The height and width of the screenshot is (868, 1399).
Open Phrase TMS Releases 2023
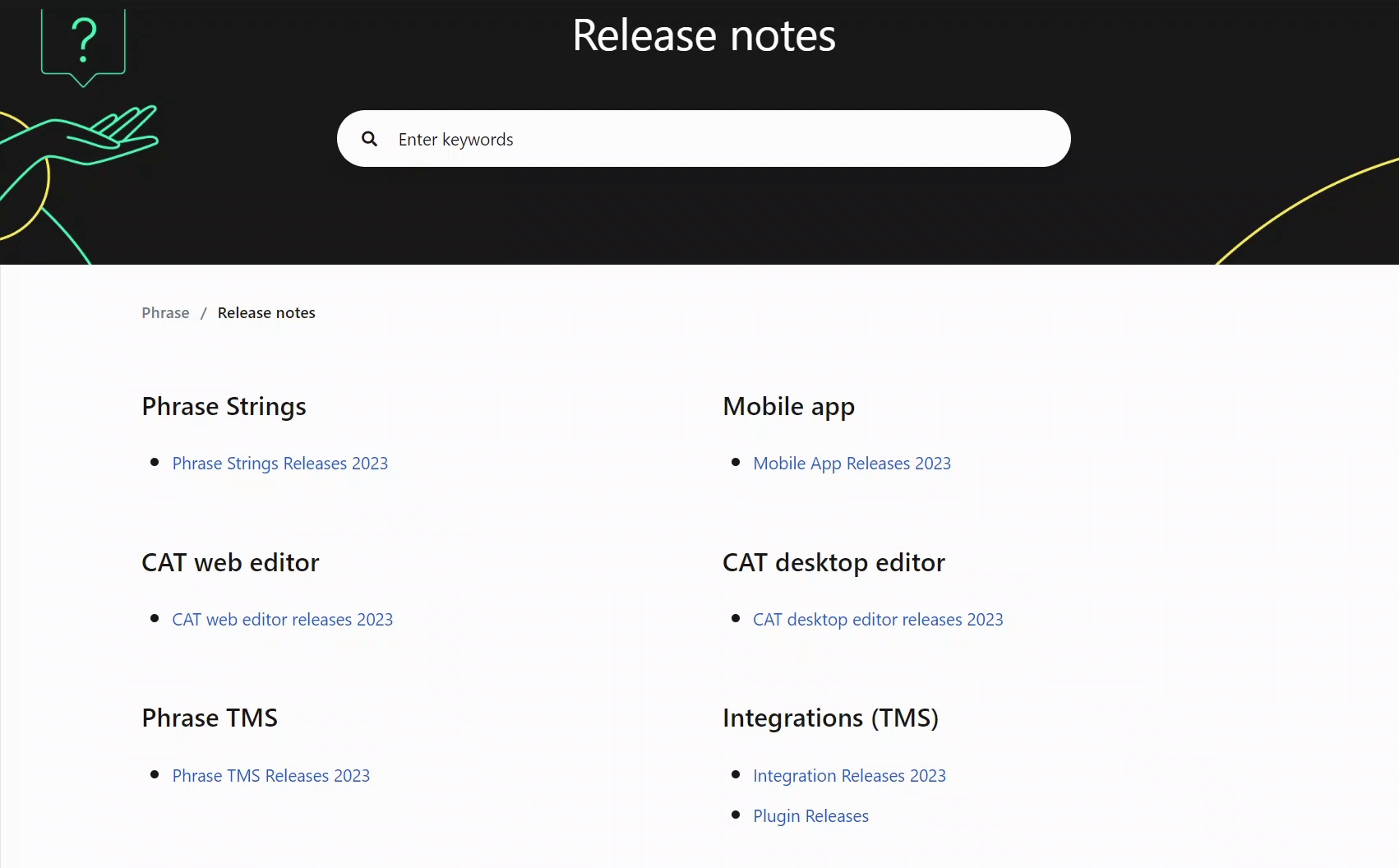pyautogui.click(x=270, y=775)
